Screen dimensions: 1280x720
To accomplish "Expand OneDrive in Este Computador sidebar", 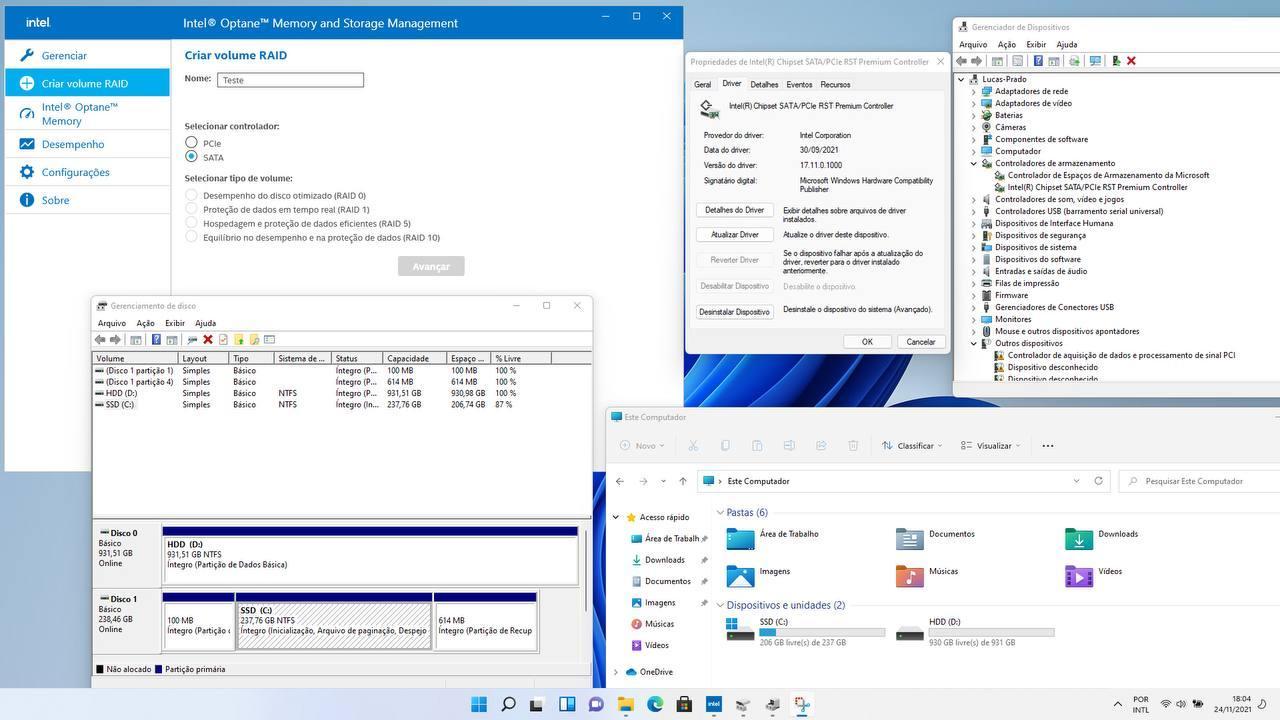I will coord(616,672).
